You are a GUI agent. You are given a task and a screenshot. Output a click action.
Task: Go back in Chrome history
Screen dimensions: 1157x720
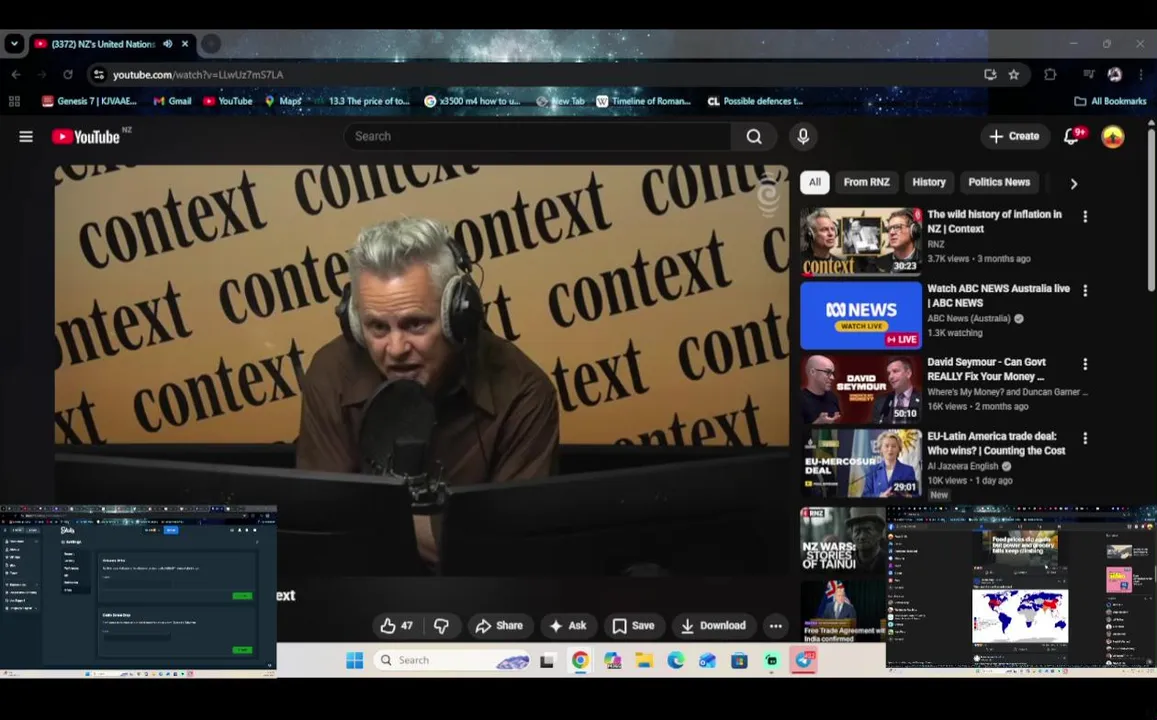click(16, 75)
